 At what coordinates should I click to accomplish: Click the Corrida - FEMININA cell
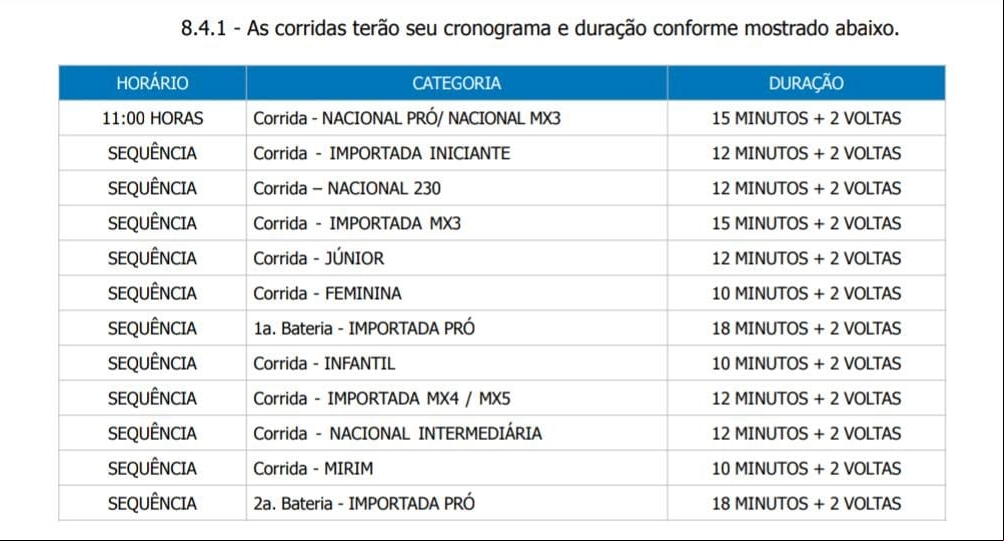click(457, 293)
